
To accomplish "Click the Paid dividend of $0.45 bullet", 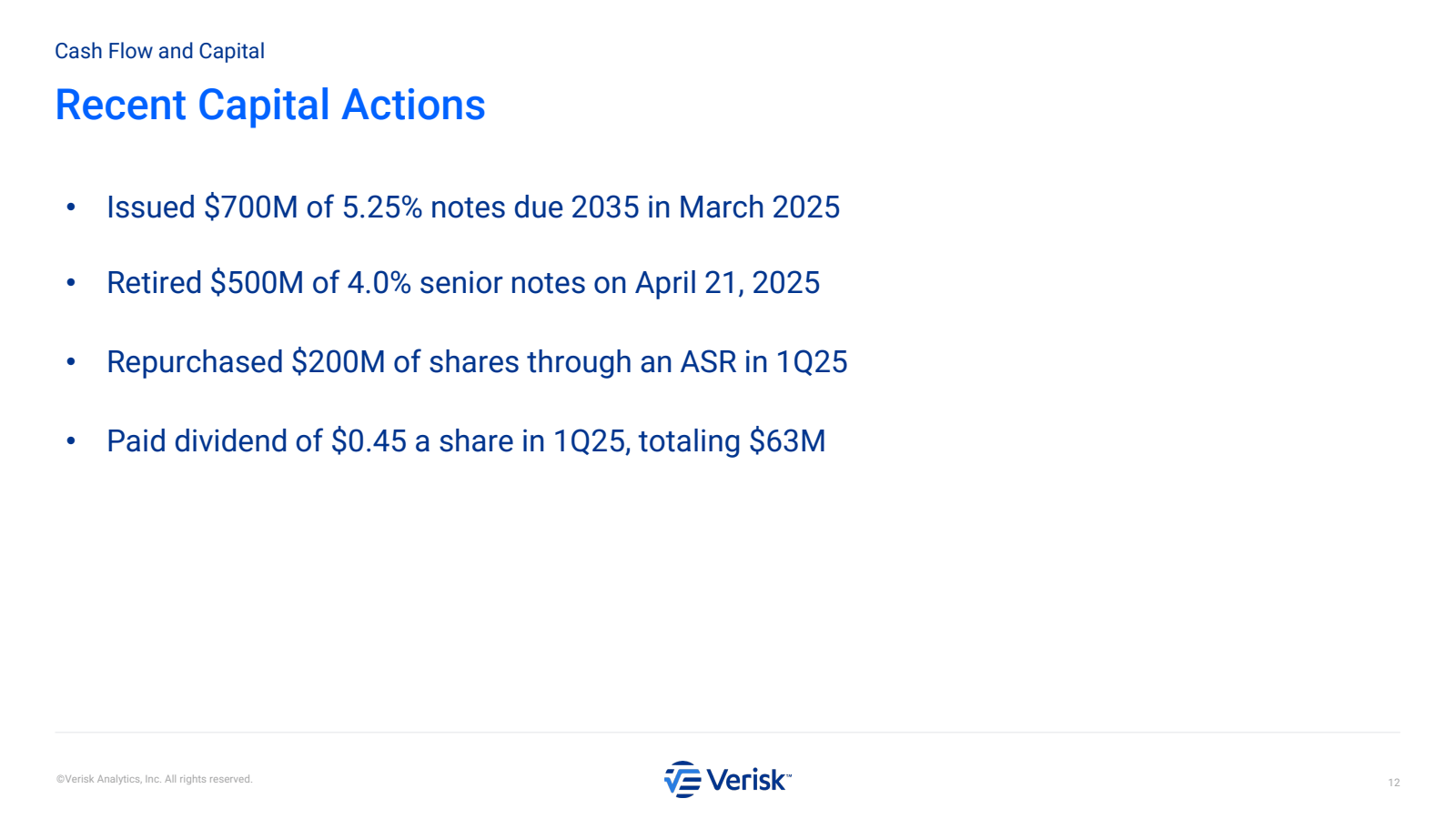I will (x=466, y=441).
